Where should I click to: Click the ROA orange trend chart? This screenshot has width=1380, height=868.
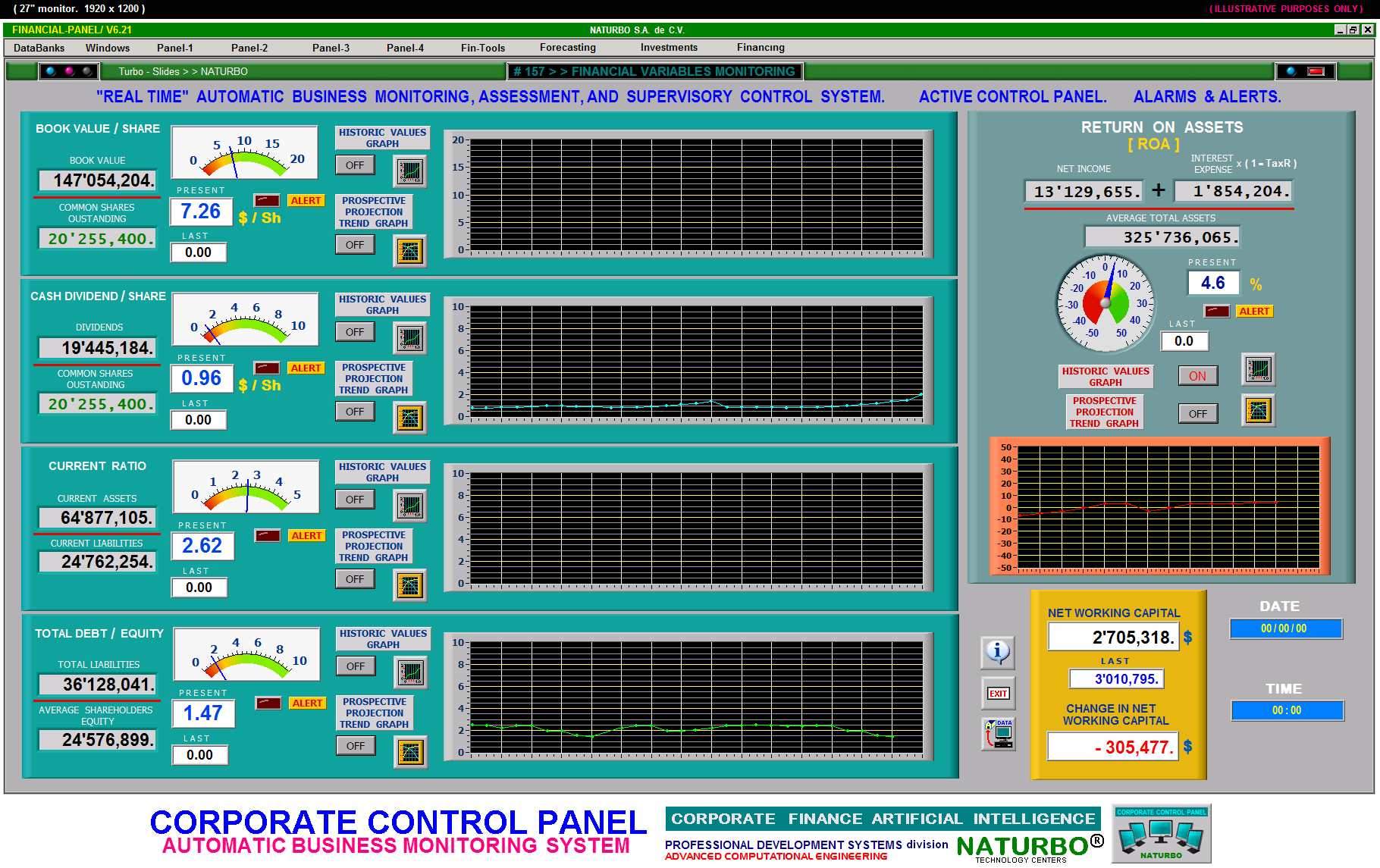(1160, 507)
